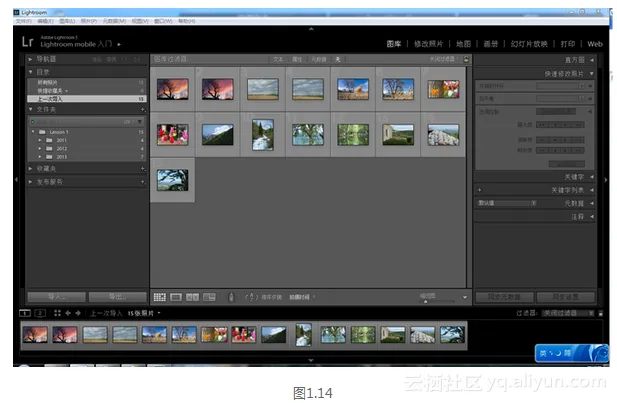Go back using filmstrip left arrow
617x403 pixels.
pos(68,313)
